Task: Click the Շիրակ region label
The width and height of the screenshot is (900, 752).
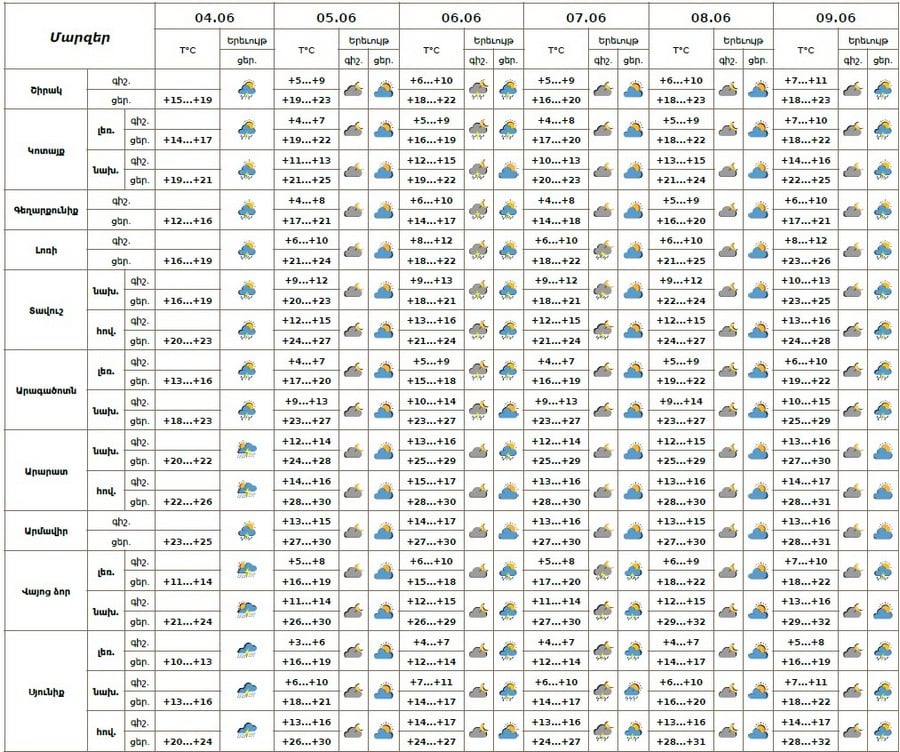Action: (x=46, y=90)
